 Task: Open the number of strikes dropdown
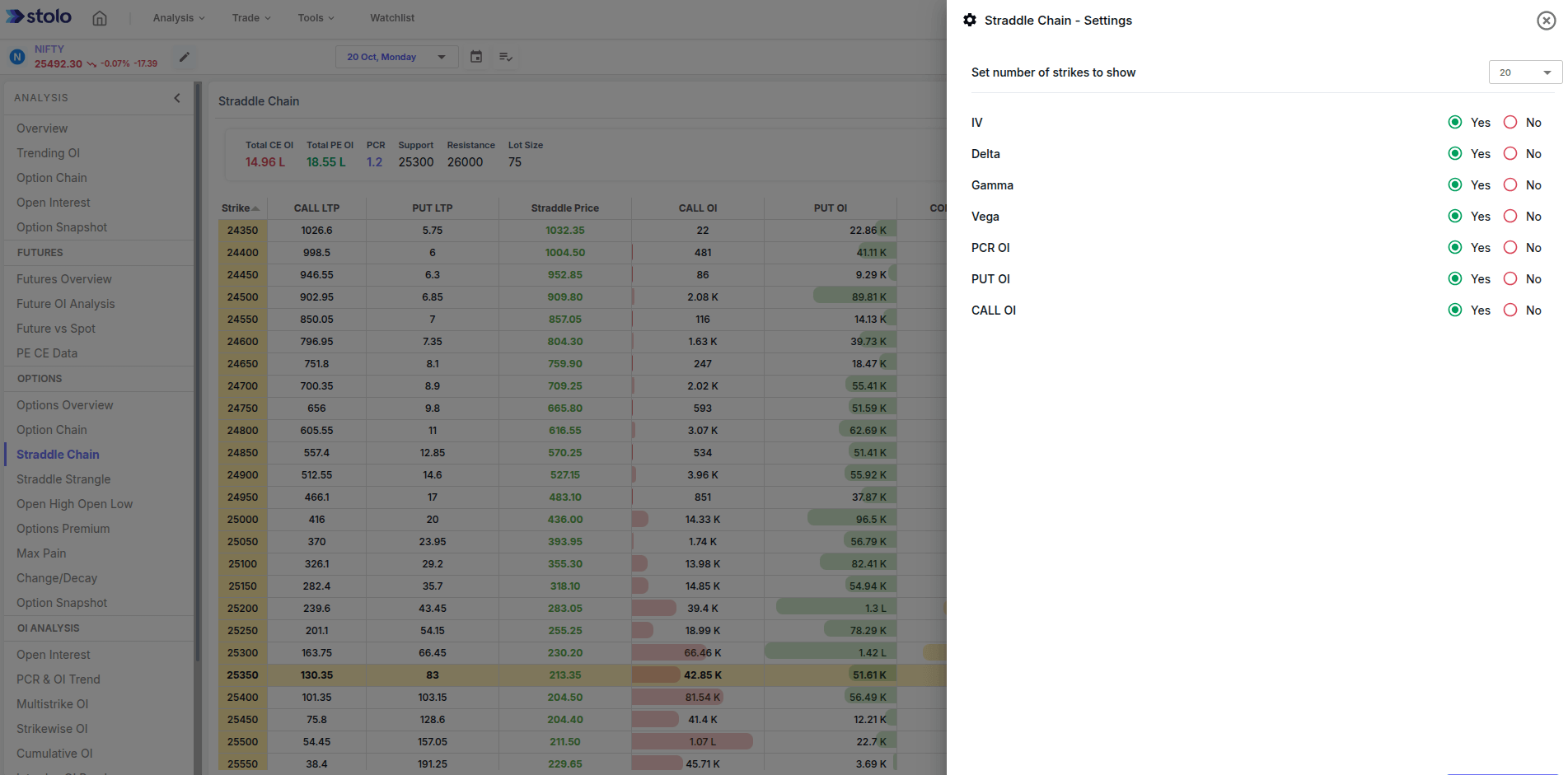coord(1524,72)
